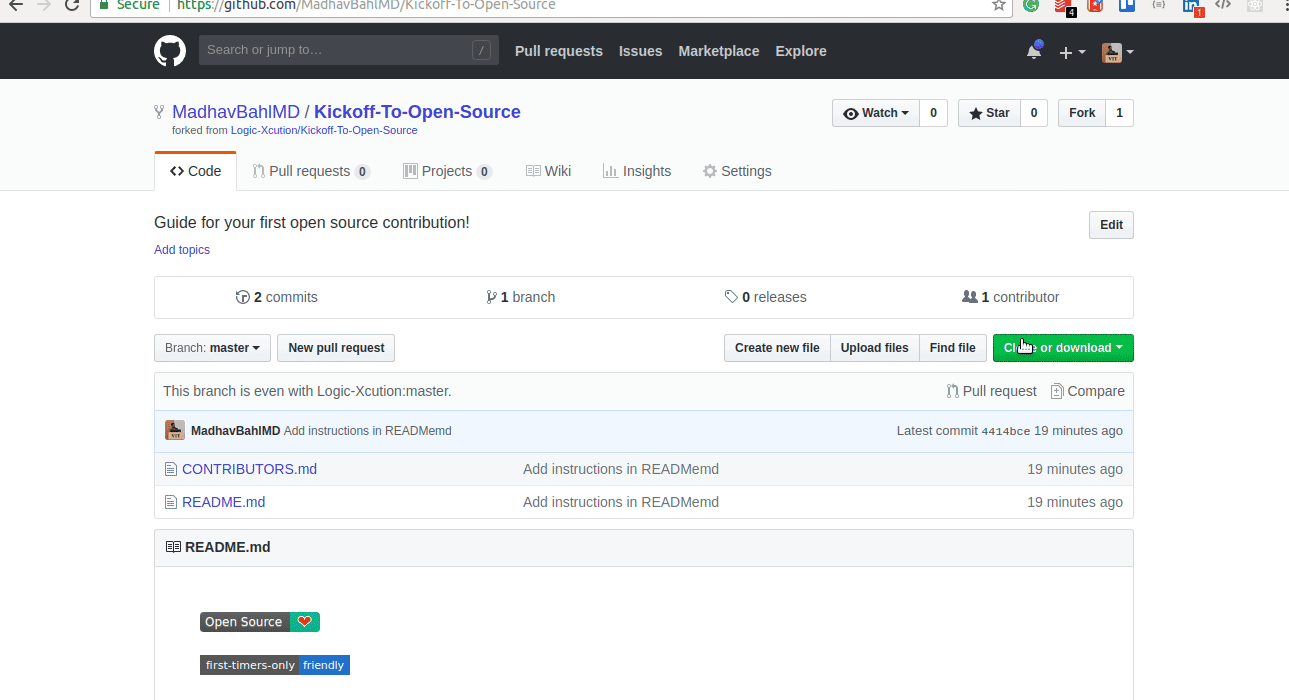This screenshot has width=1289, height=700.
Task: Click the watchers count 0 next to Watch
Action: (933, 113)
